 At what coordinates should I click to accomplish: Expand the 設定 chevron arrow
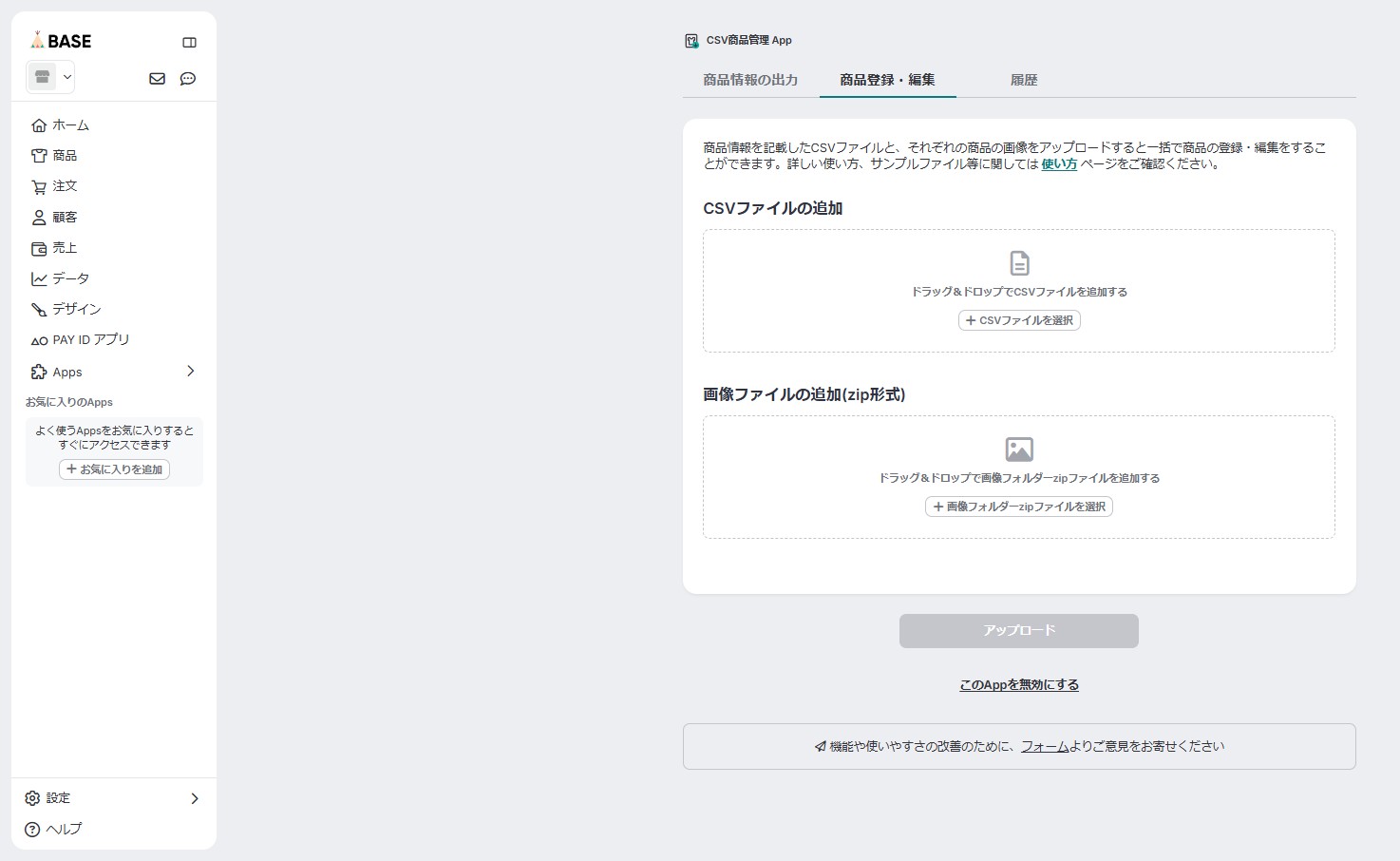click(195, 798)
